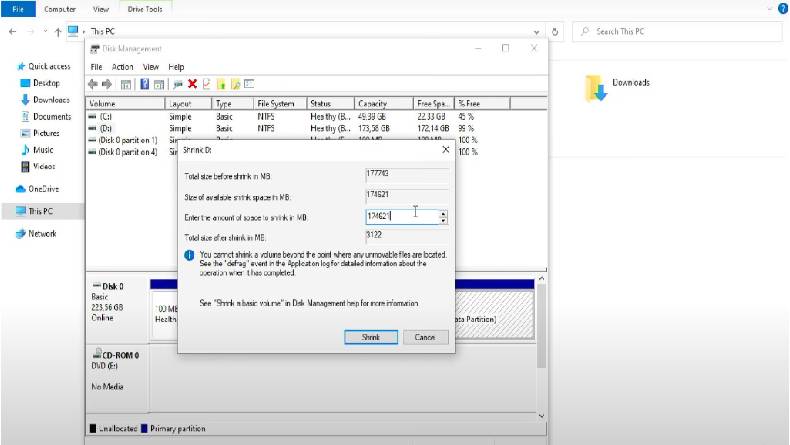The width and height of the screenshot is (790, 445).
Task: Click the Search This PC box
Action: click(x=678, y=32)
